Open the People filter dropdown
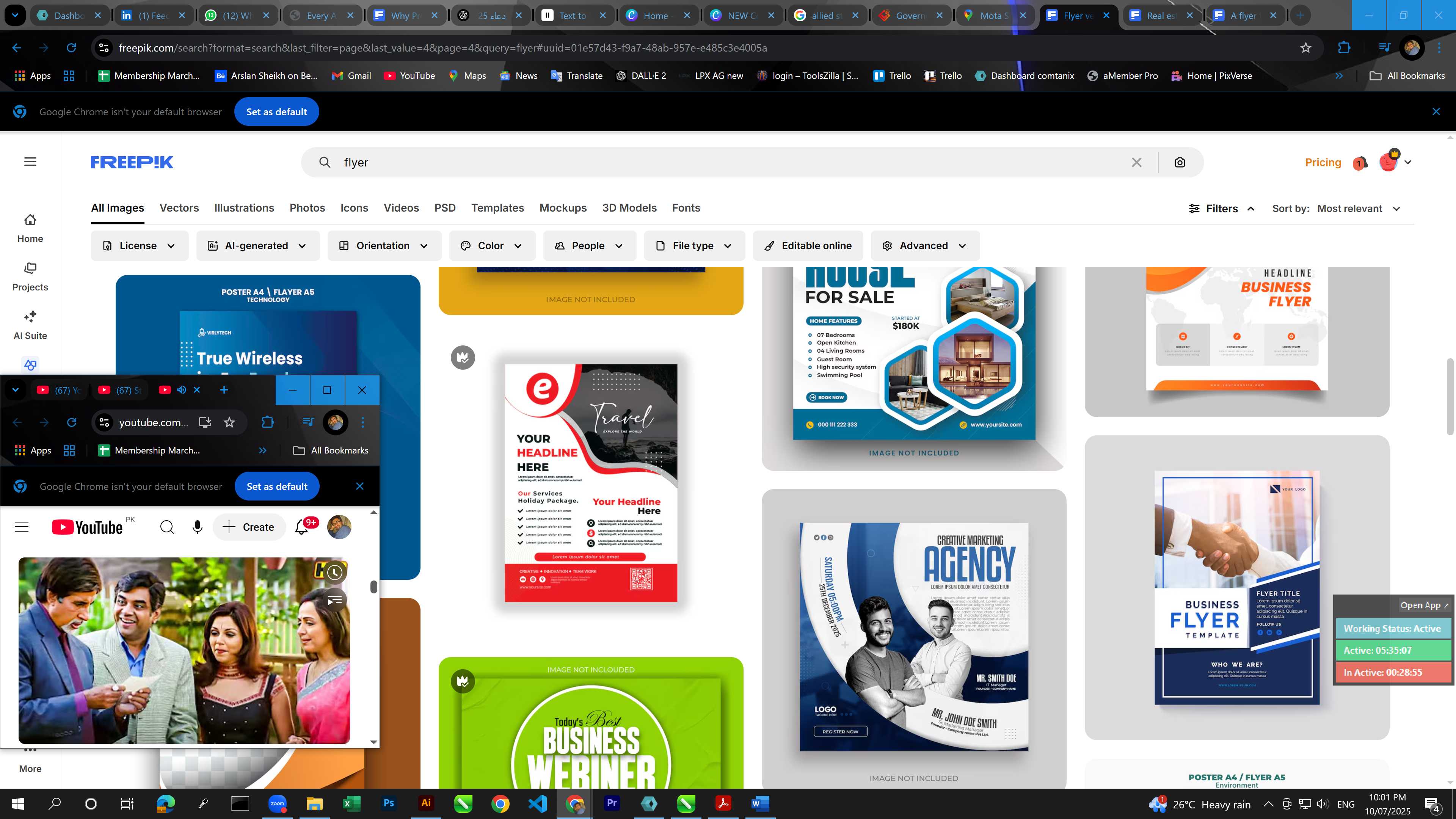Image resolution: width=1456 pixels, height=819 pixels. point(589,246)
